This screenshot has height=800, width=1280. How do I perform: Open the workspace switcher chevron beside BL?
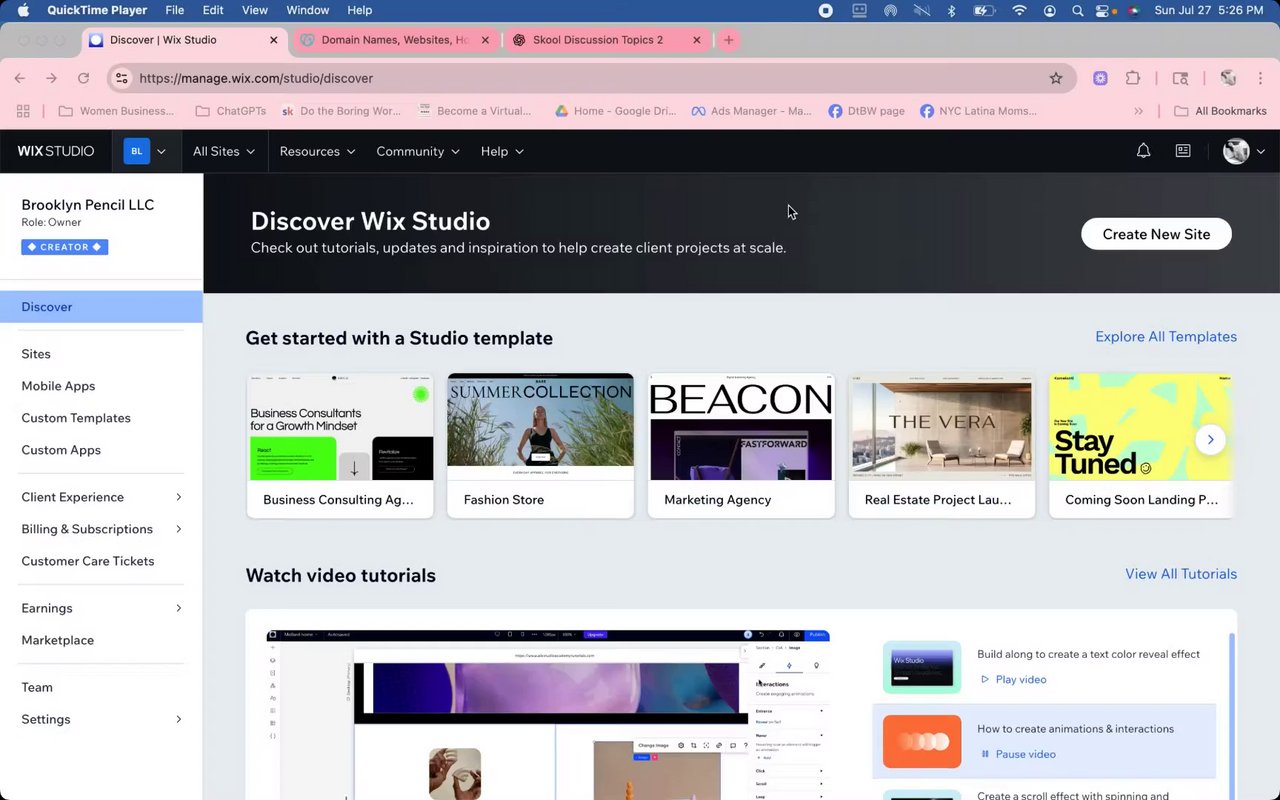(161, 151)
